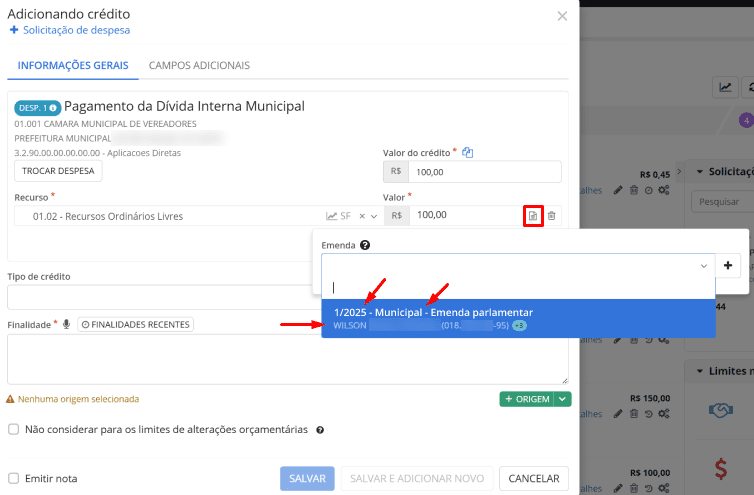The width and height of the screenshot is (754, 495).
Task: Collapse the Emenda dropdown list chevron
Action: click(x=703, y=266)
